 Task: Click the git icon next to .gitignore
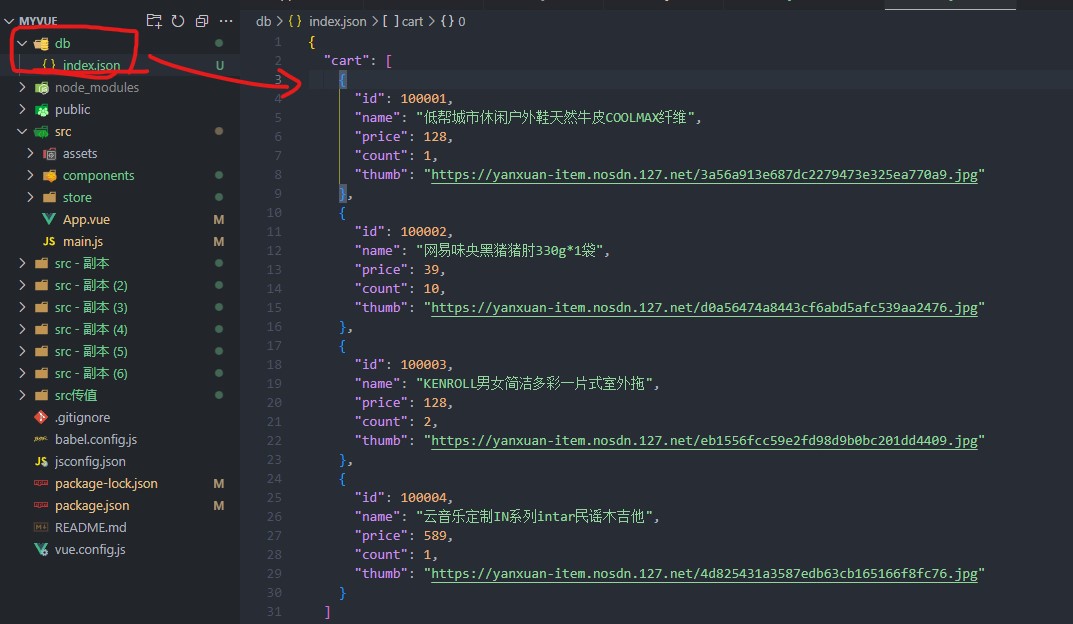pos(41,417)
